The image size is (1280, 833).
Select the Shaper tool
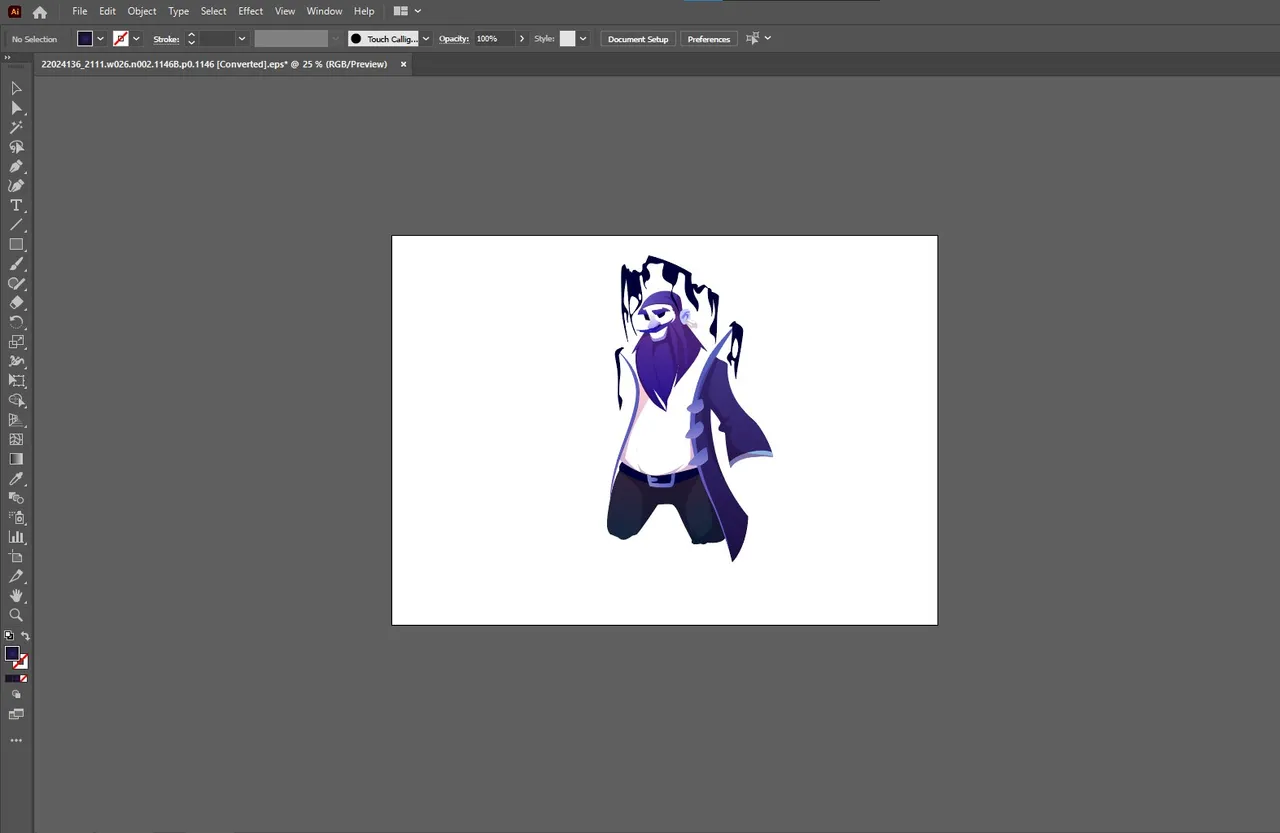tap(16, 283)
